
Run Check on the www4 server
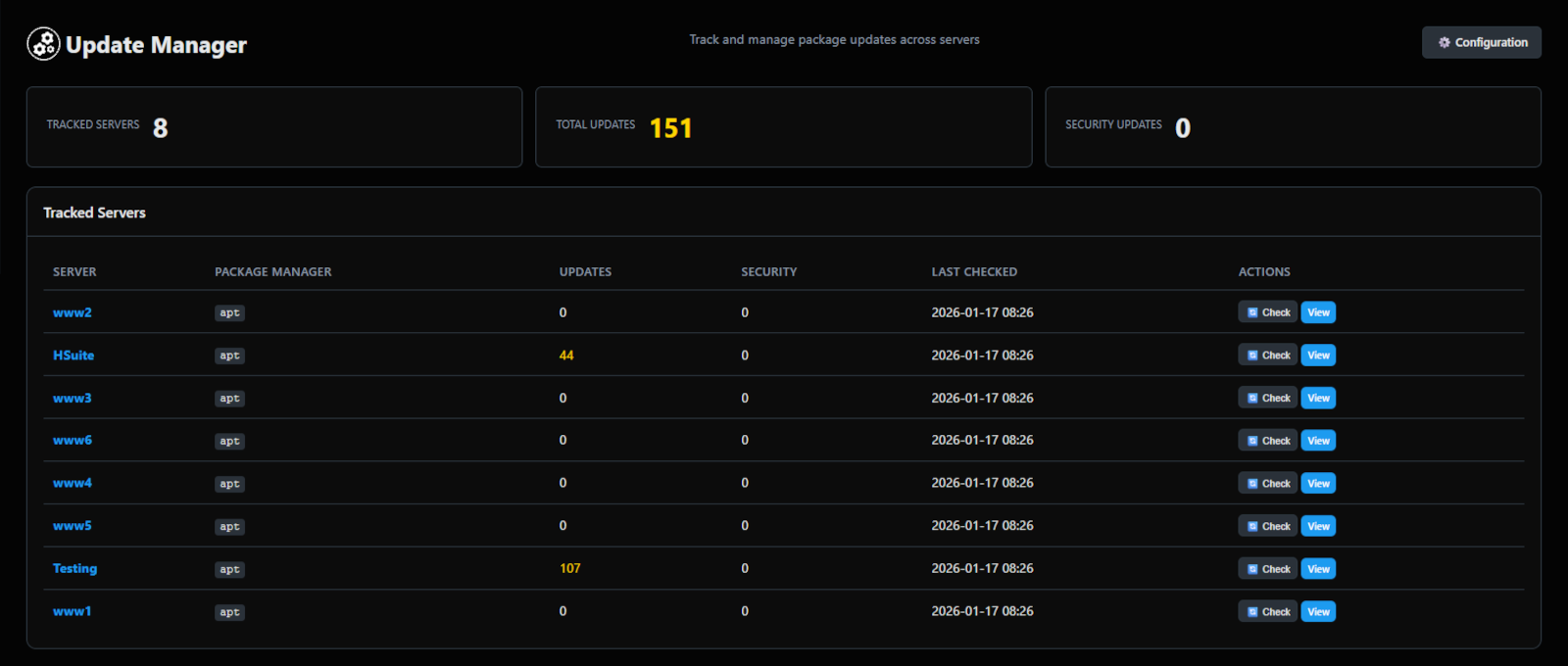[1267, 484]
